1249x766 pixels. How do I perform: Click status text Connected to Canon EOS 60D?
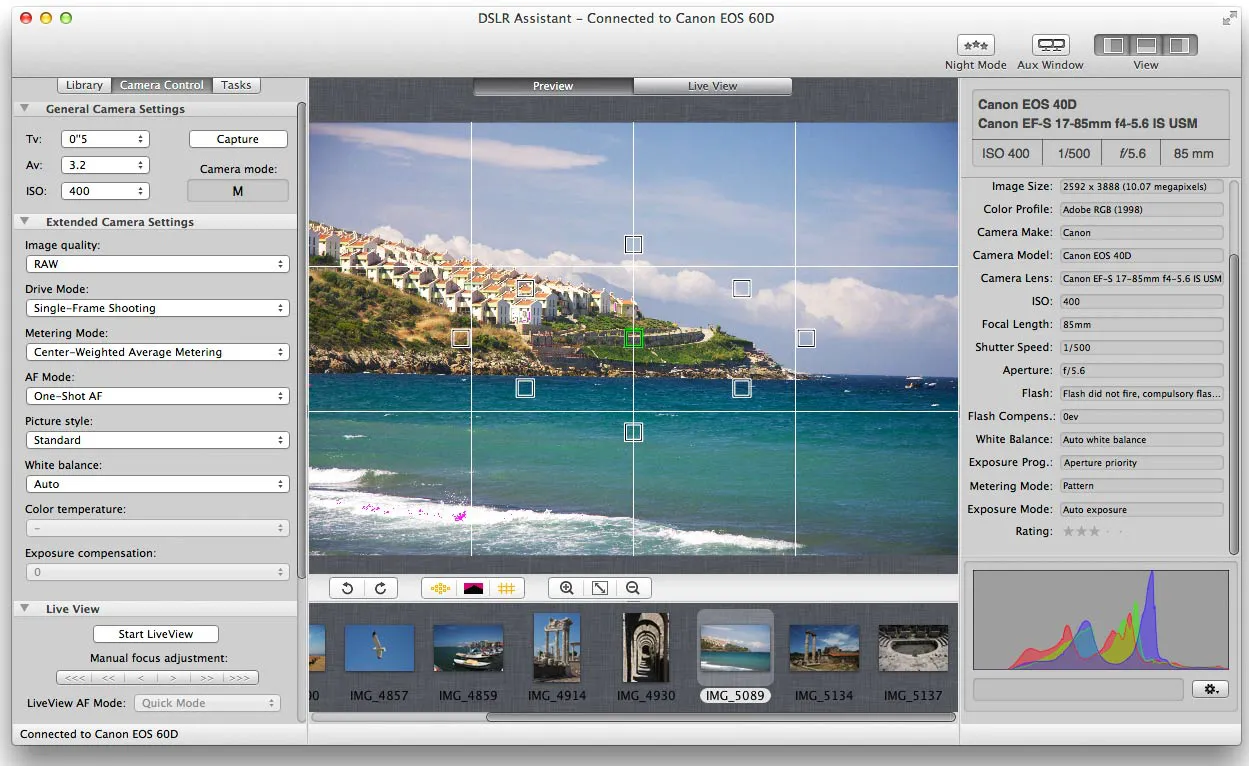(x=99, y=734)
